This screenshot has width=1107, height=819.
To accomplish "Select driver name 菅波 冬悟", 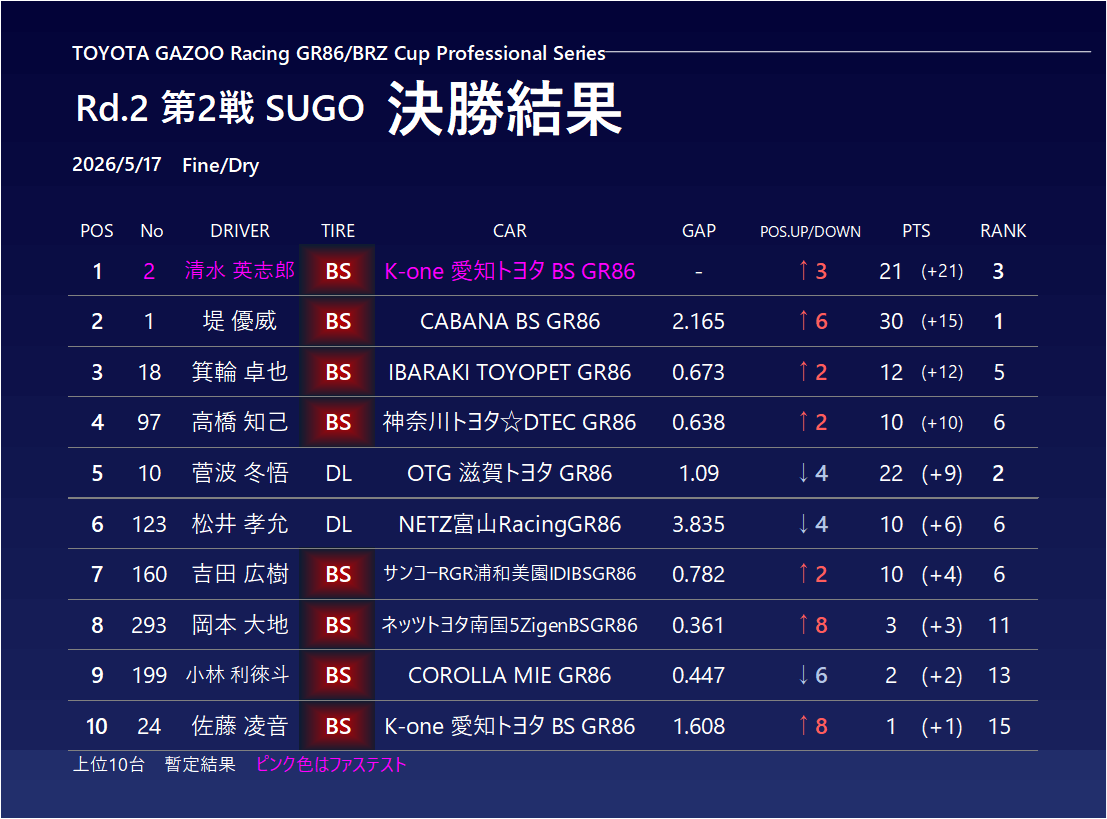I will coord(240,473).
